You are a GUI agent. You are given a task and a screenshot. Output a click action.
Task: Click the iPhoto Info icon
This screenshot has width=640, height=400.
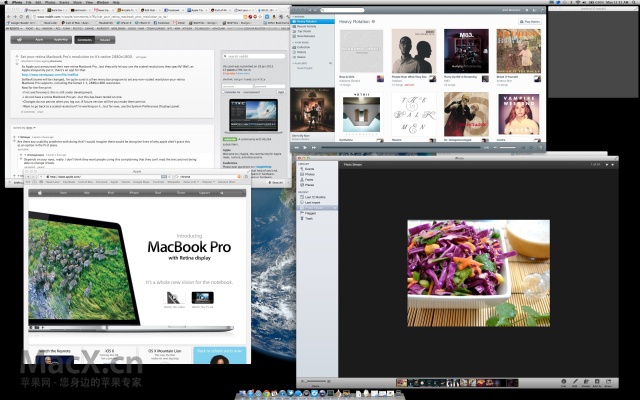564,382
